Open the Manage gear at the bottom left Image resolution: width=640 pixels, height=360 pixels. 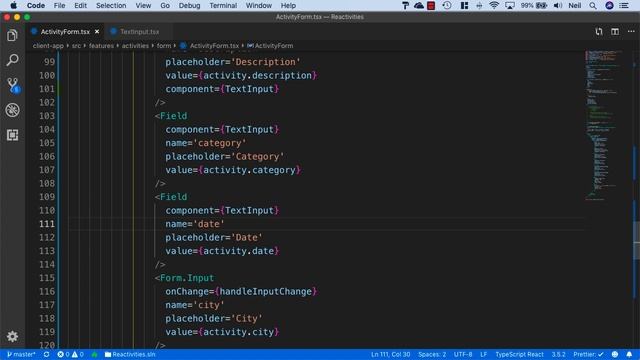click(x=12, y=336)
